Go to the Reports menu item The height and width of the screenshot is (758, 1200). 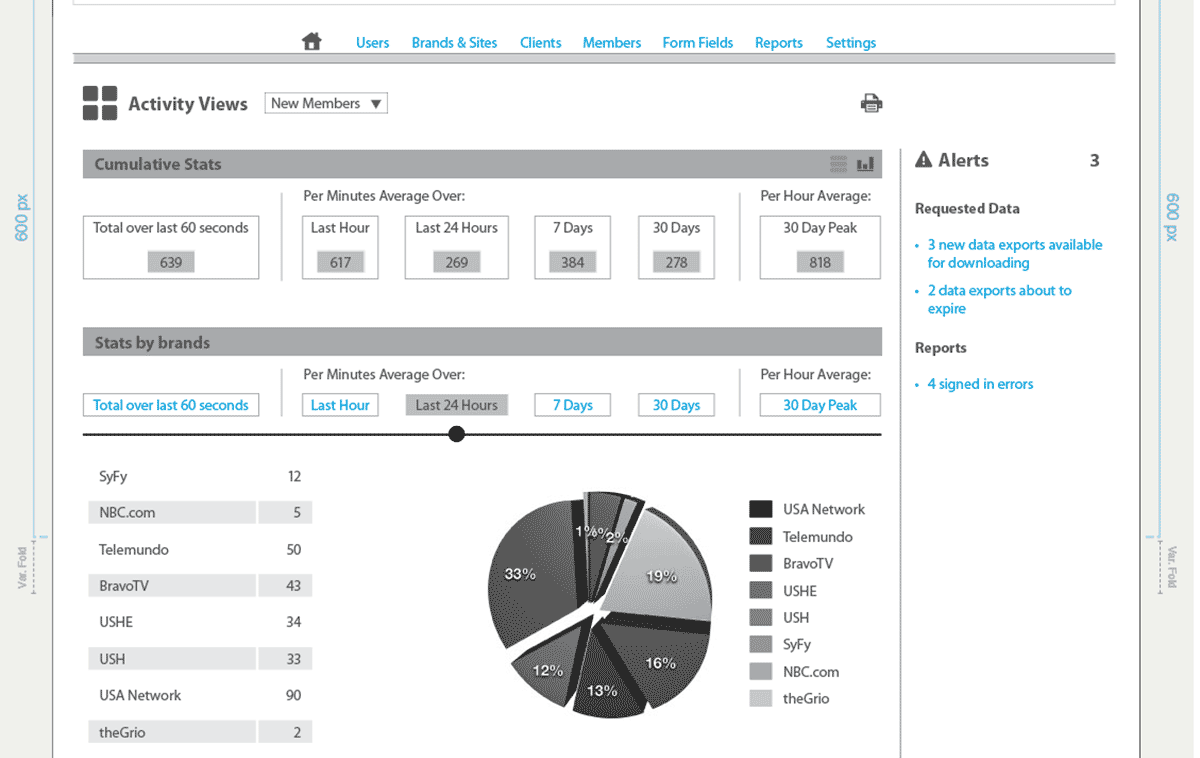[x=778, y=43]
